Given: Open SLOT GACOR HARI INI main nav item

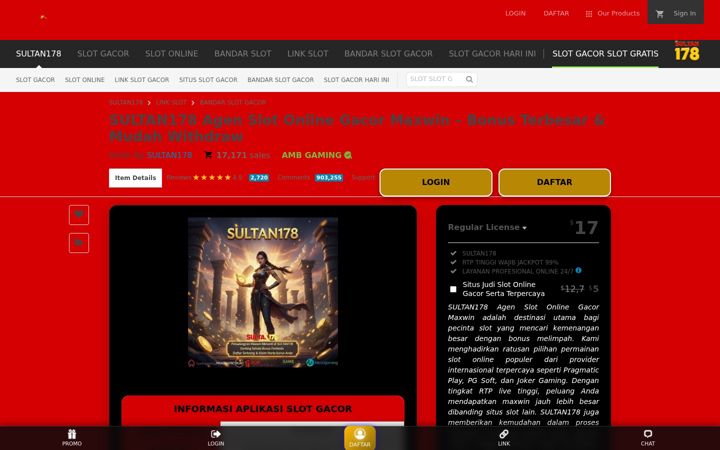Looking at the screenshot, I should pyautogui.click(x=492, y=54).
